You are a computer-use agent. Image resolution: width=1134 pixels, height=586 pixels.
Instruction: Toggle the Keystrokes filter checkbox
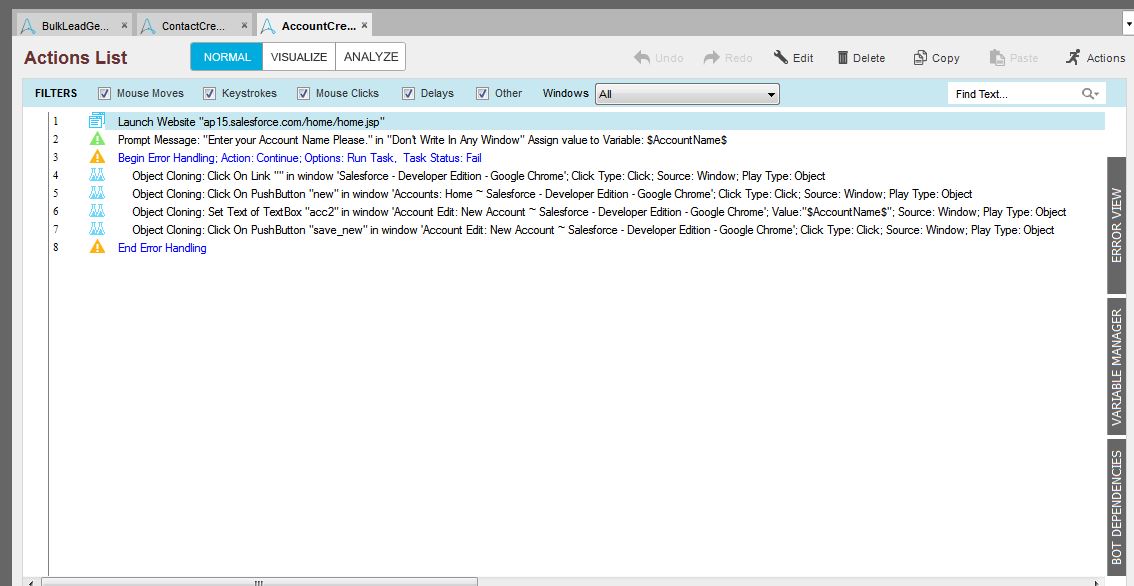coord(209,94)
